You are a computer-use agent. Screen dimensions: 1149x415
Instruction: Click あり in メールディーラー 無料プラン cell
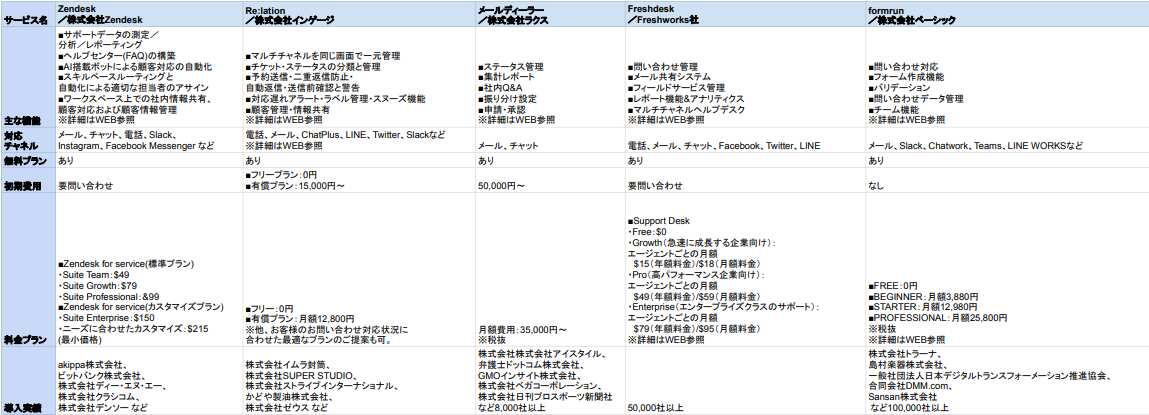(486, 160)
